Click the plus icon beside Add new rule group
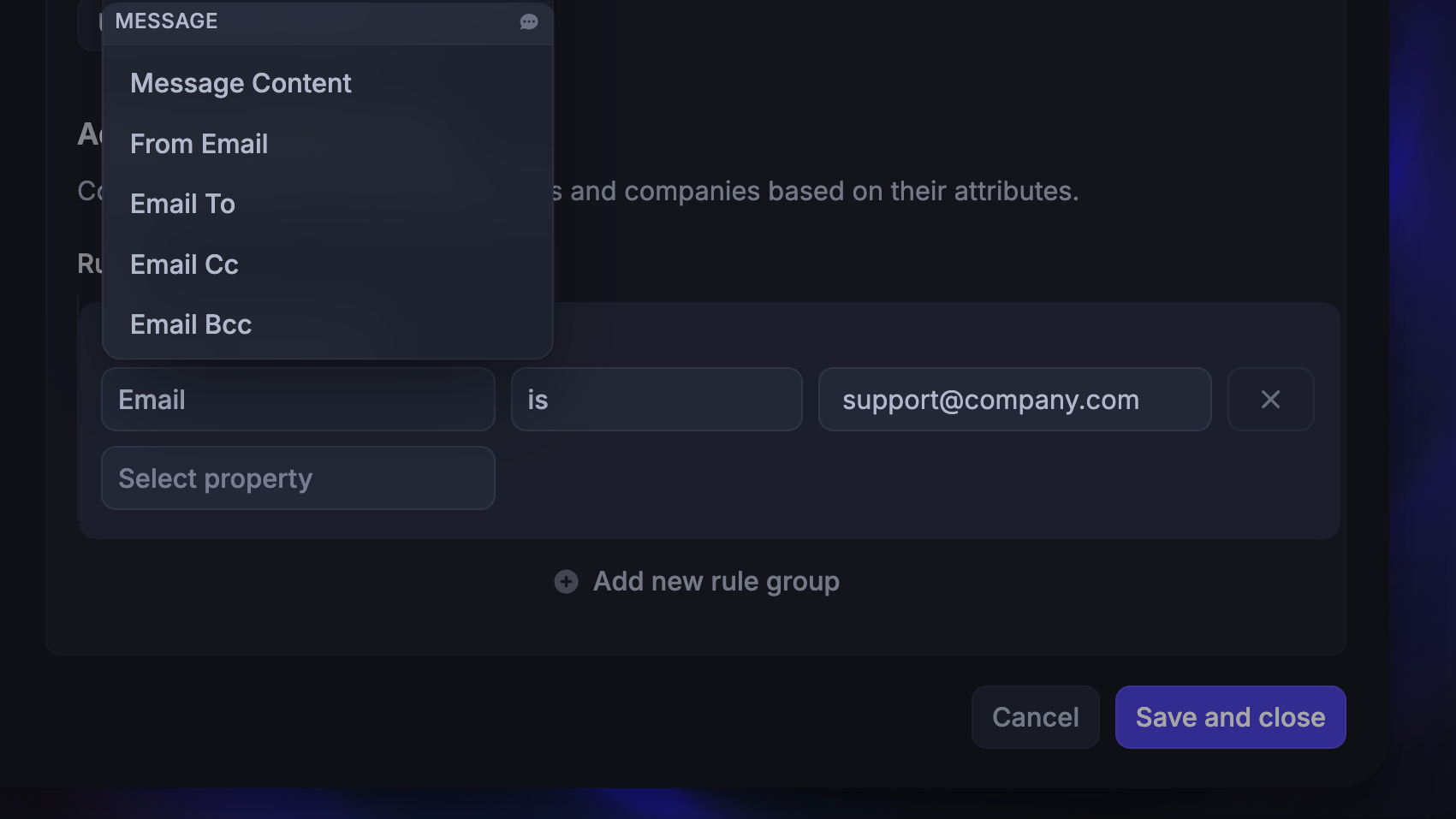1456x819 pixels. pos(566,582)
